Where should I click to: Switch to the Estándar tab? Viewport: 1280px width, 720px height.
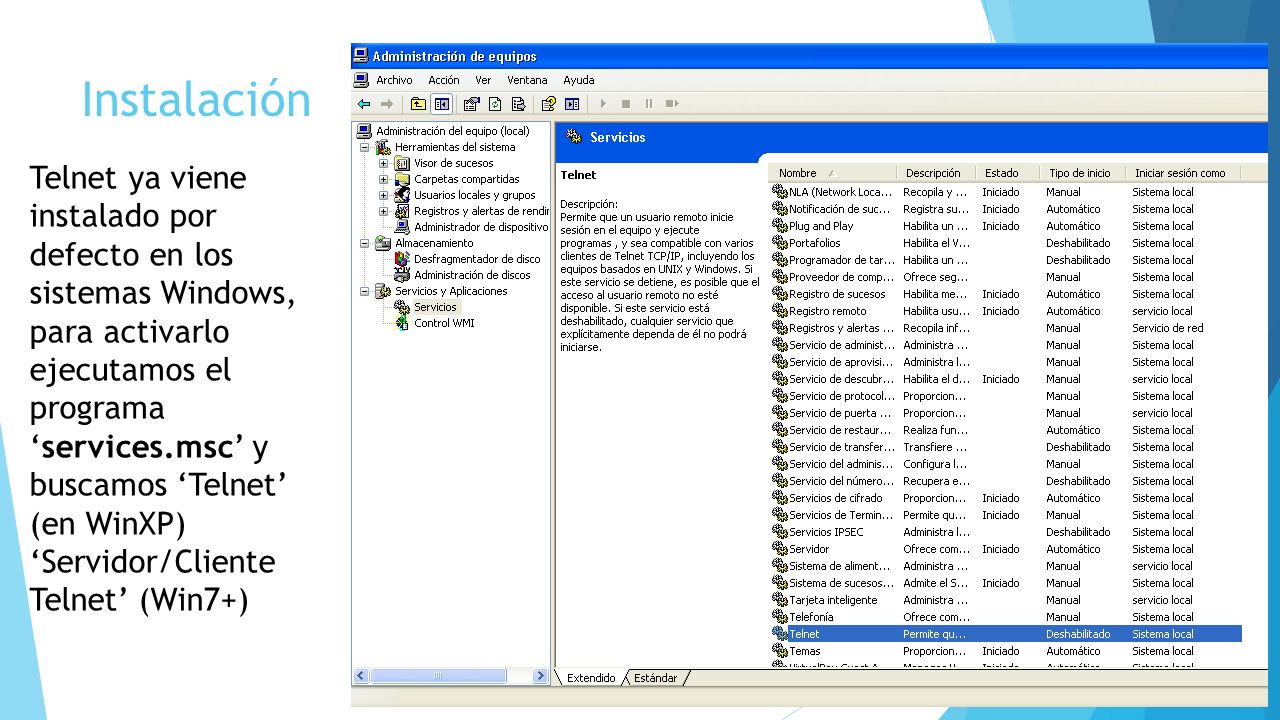tap(656, 678)
